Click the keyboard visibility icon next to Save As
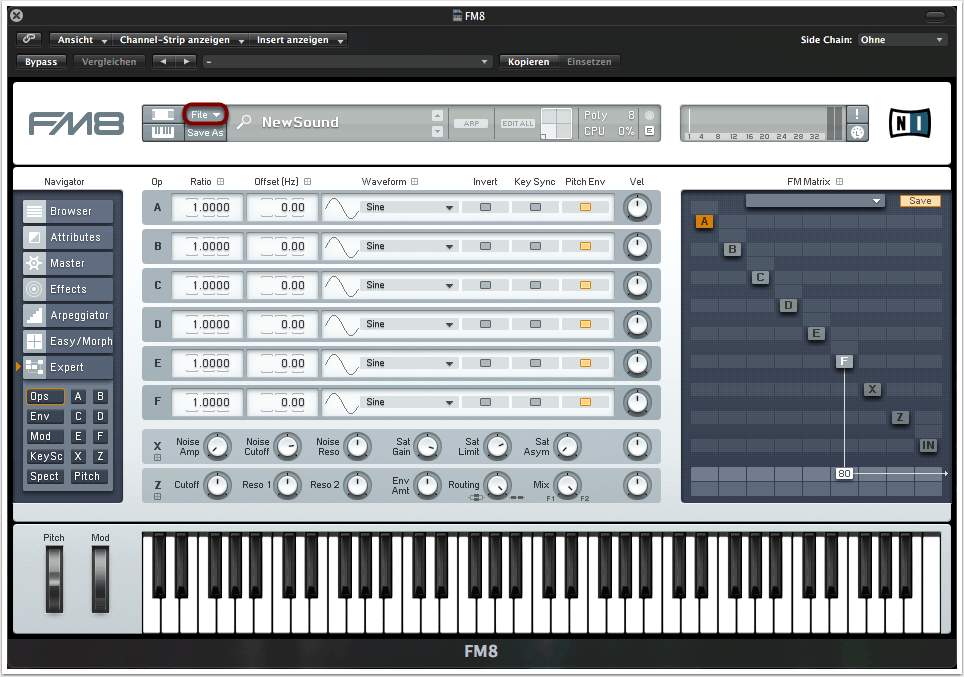964x677 pixels. (x=162, y=132)
